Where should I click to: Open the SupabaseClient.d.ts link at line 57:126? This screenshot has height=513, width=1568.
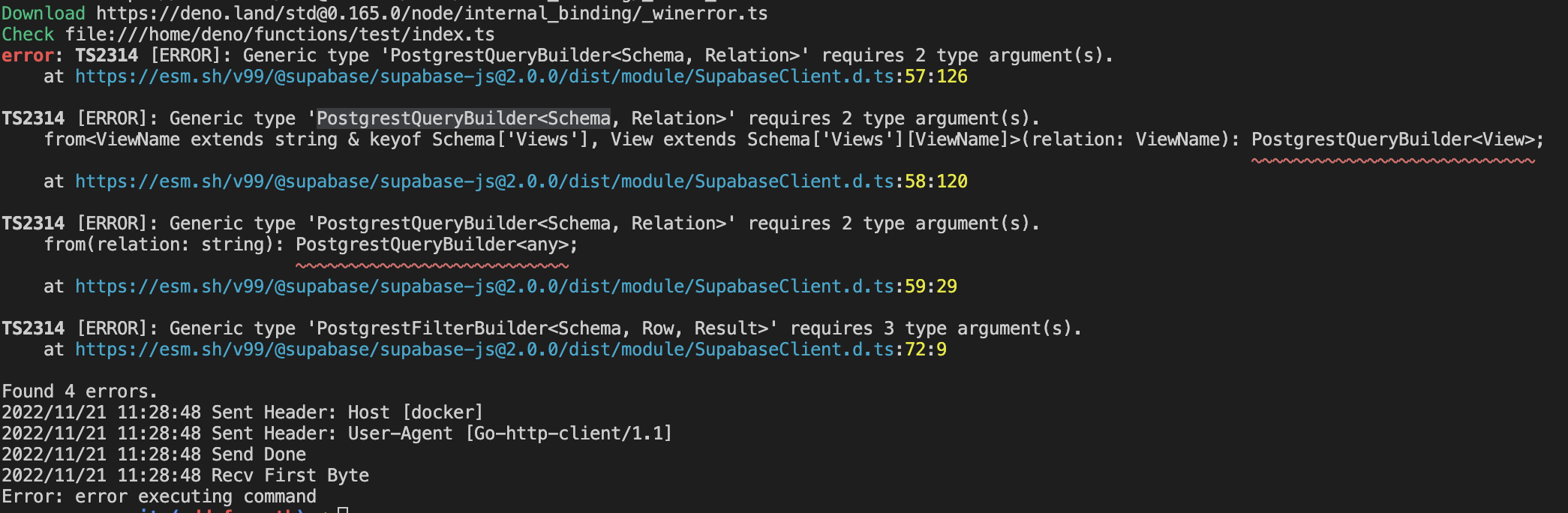(x=521, y=76)
